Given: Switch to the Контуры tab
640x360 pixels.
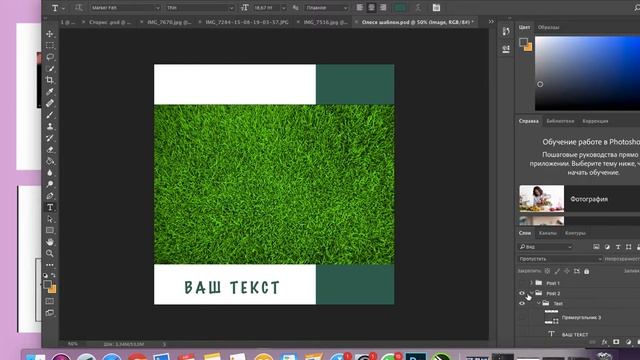Looking at the screenshot, I should (x=576, y=233).
